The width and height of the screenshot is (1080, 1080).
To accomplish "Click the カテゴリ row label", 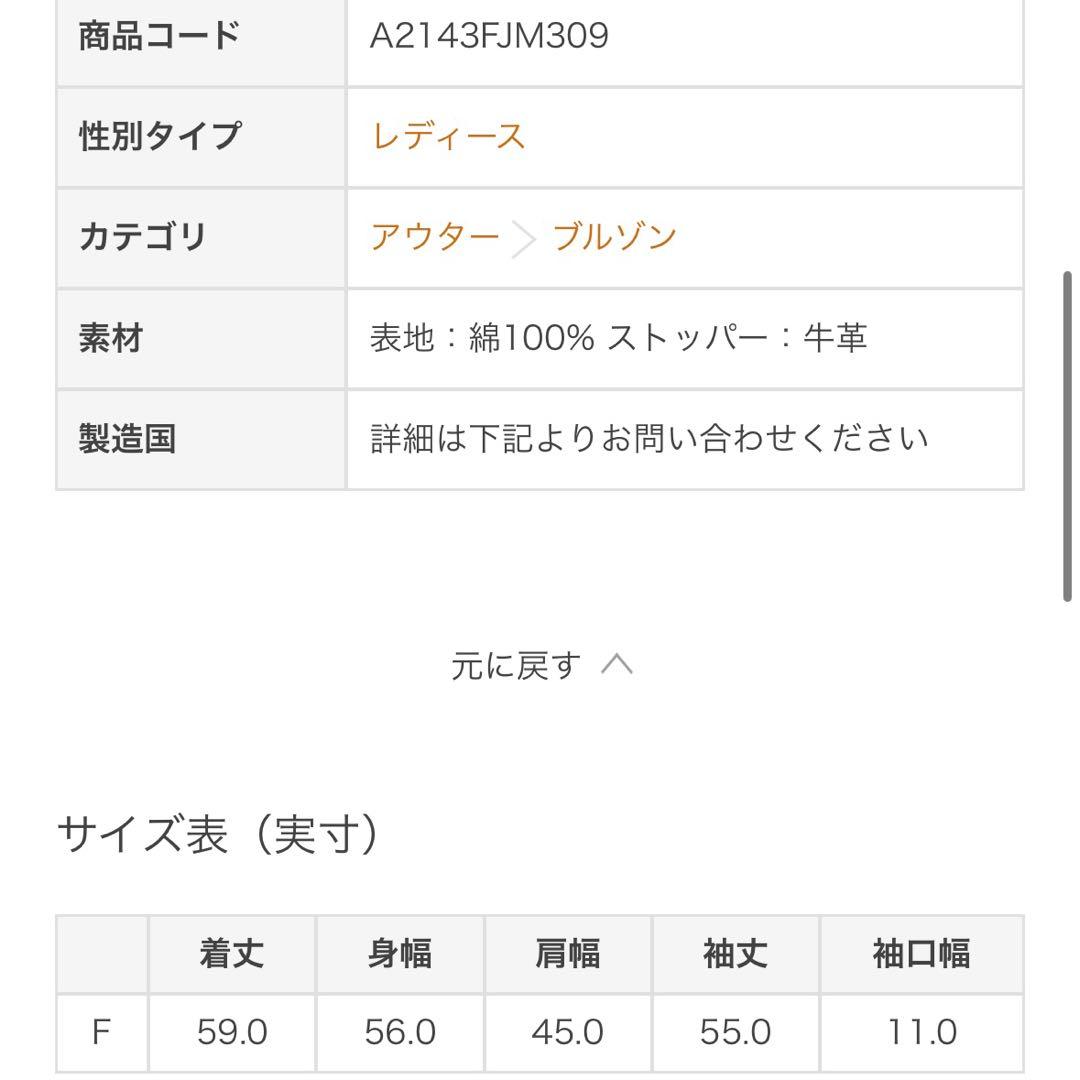I will click(142, 237).
